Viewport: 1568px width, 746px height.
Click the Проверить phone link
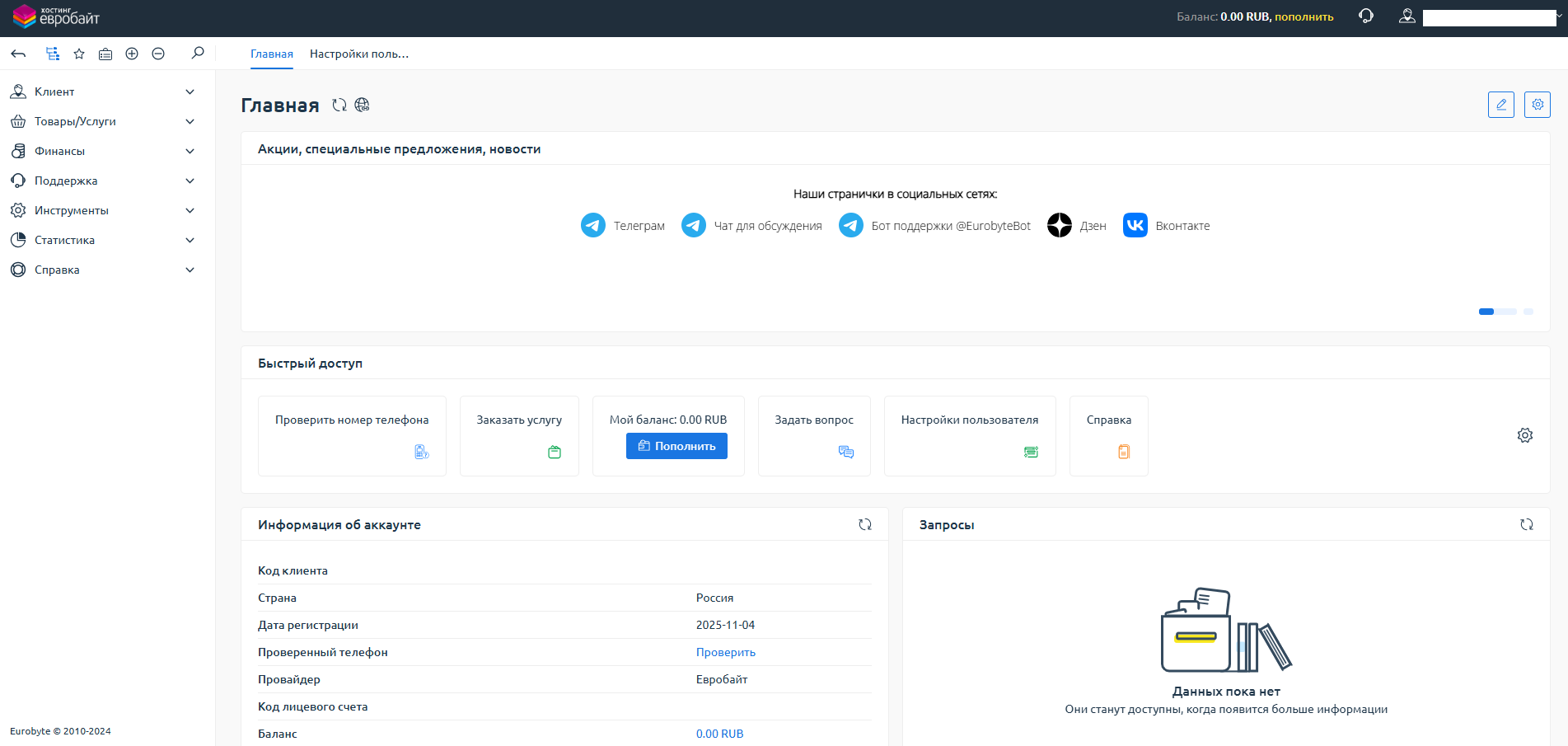(x=725, y=652)
